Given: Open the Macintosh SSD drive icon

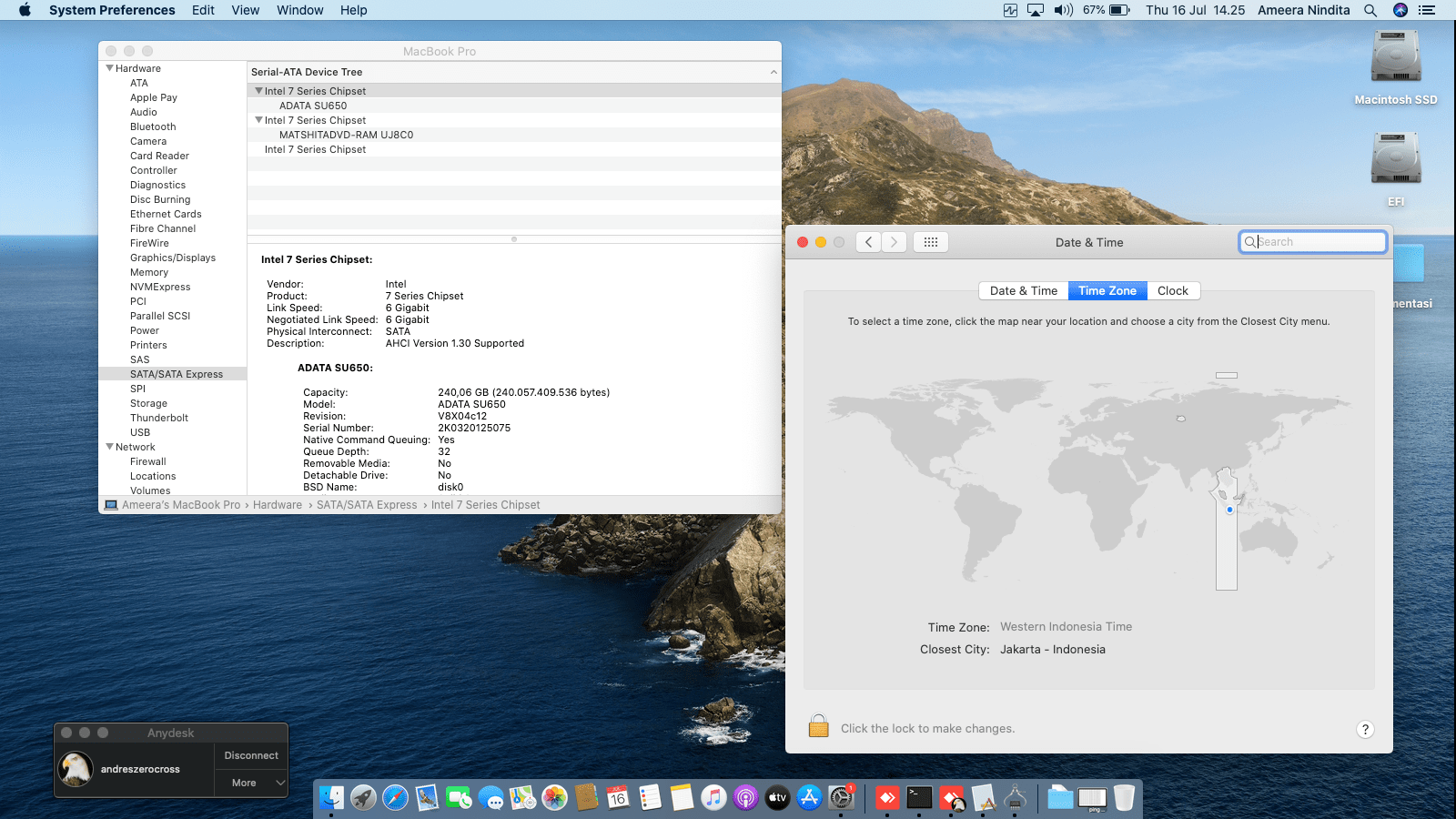Looking at the screenshot, I should (x=1395, y=58).
